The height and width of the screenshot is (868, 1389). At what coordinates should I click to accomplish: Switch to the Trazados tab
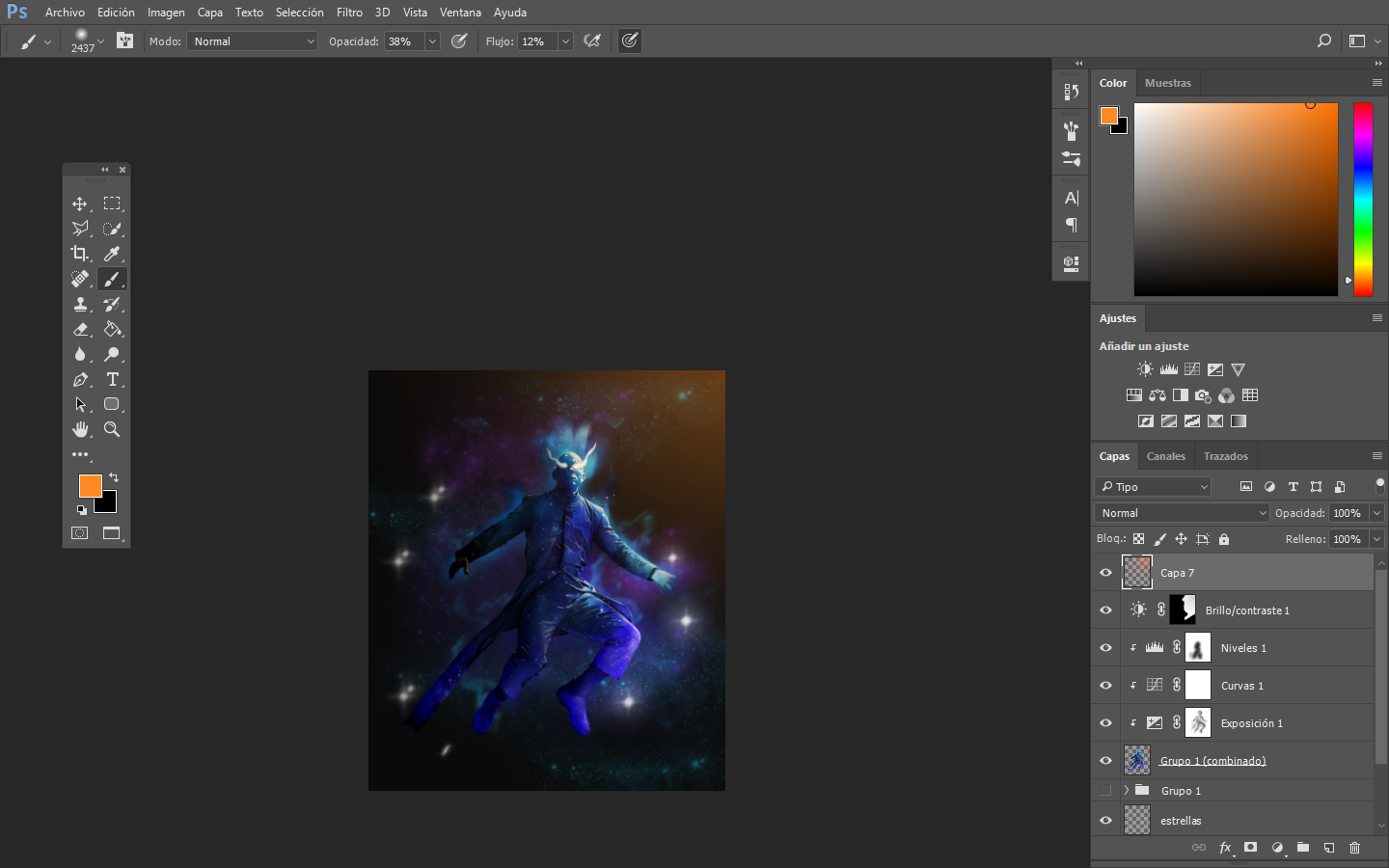pos(1225,456)
